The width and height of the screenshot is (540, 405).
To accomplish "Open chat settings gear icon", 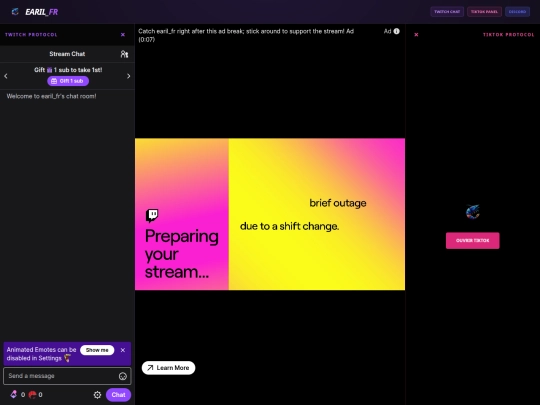I will [x=97, y=395].
